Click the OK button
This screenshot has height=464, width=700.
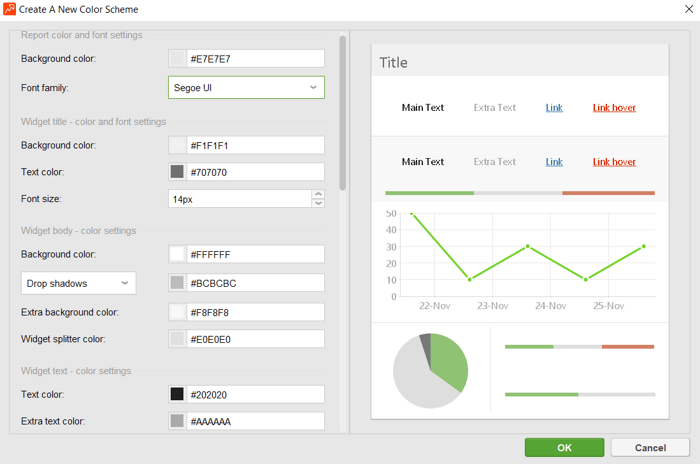[x=564, y=447]
